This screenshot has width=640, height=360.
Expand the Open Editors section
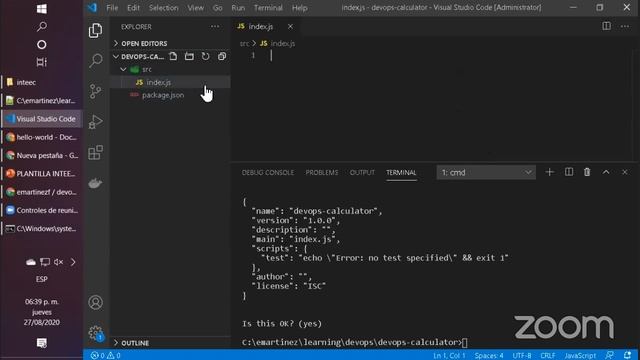pos(170,43)
